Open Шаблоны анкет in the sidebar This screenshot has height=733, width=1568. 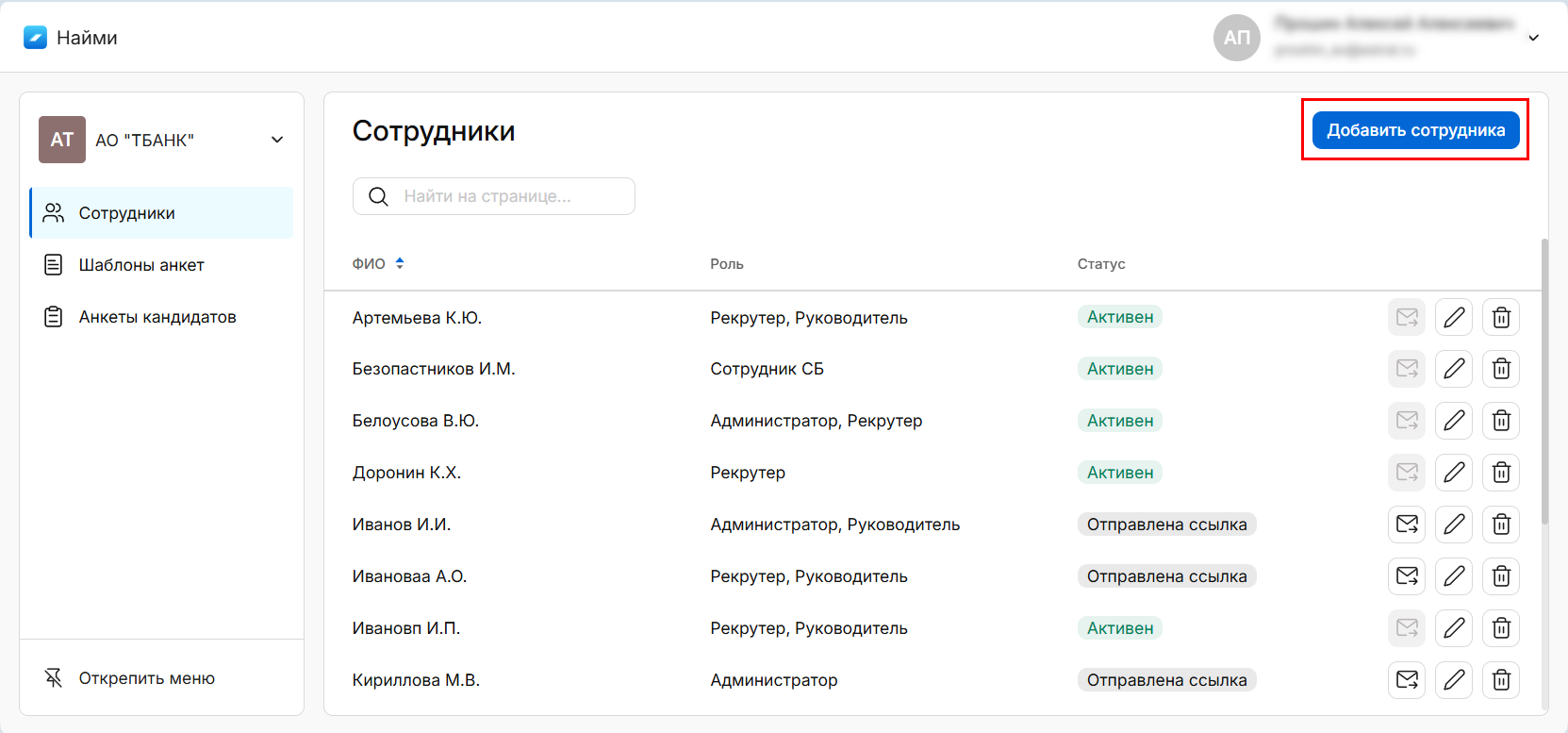pos(141,265)
